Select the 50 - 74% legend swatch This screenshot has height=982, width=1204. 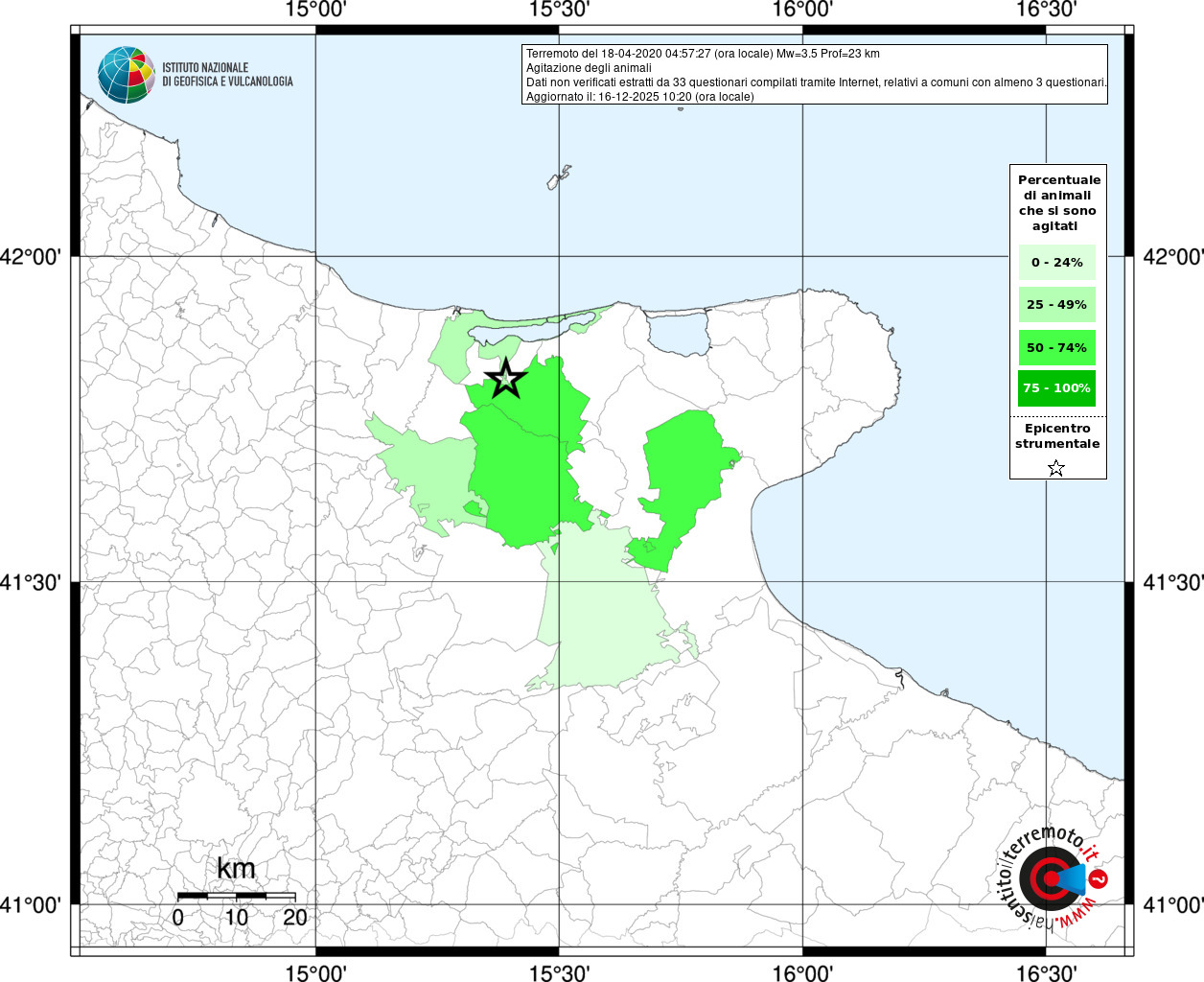tap(1056, 347)
